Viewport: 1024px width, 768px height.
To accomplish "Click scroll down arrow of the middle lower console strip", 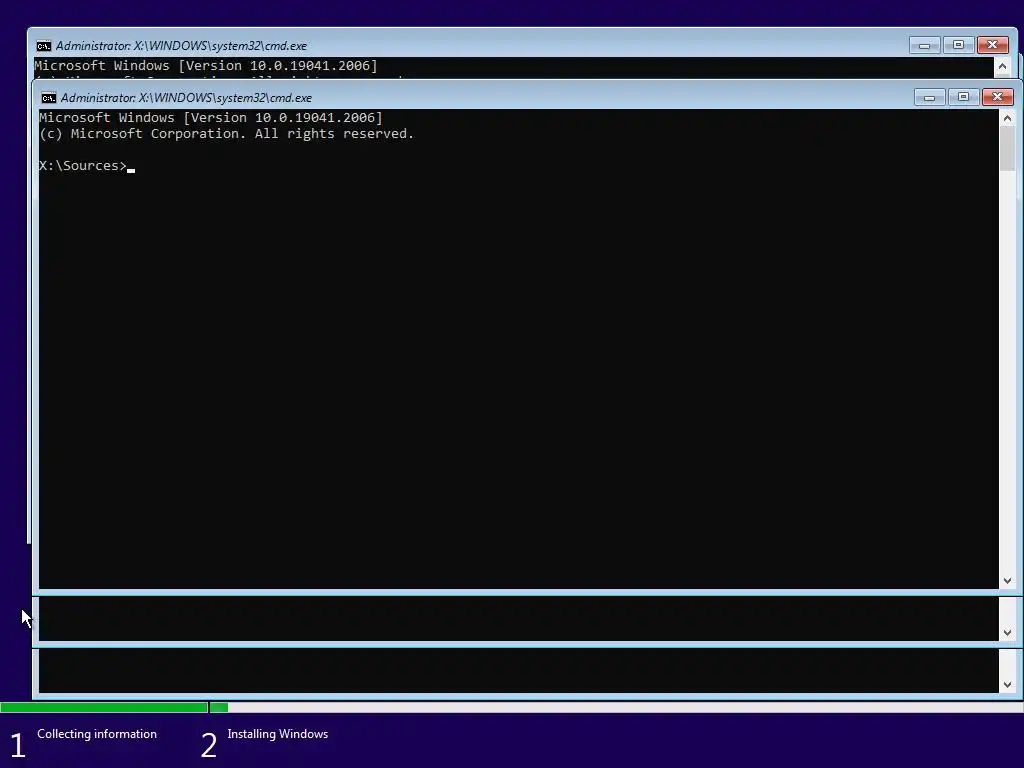I will [1007, 633].
